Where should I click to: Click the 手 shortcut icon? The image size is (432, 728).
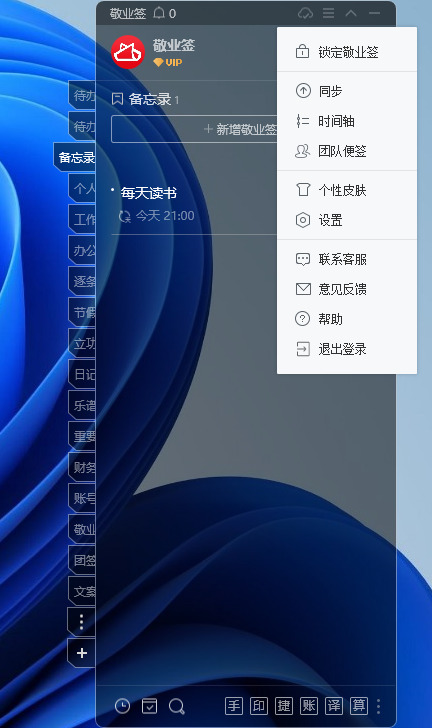tap(234, 706)
